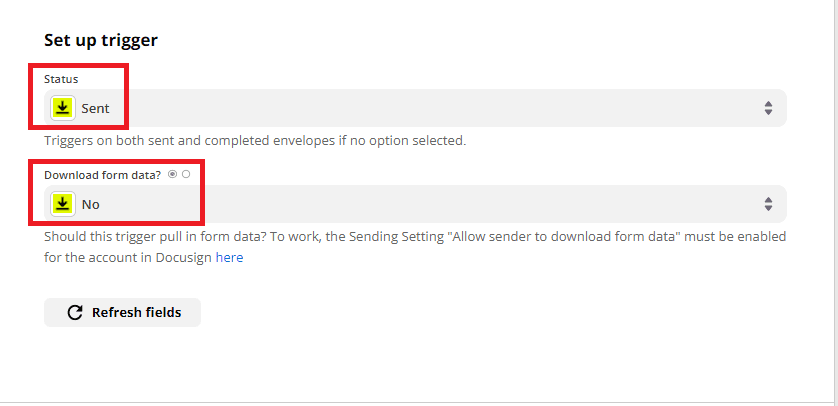Click the 'Download form data?' label
Viewport: 838px width, 406px height.
pyautogui.click(x=103, y=174)
